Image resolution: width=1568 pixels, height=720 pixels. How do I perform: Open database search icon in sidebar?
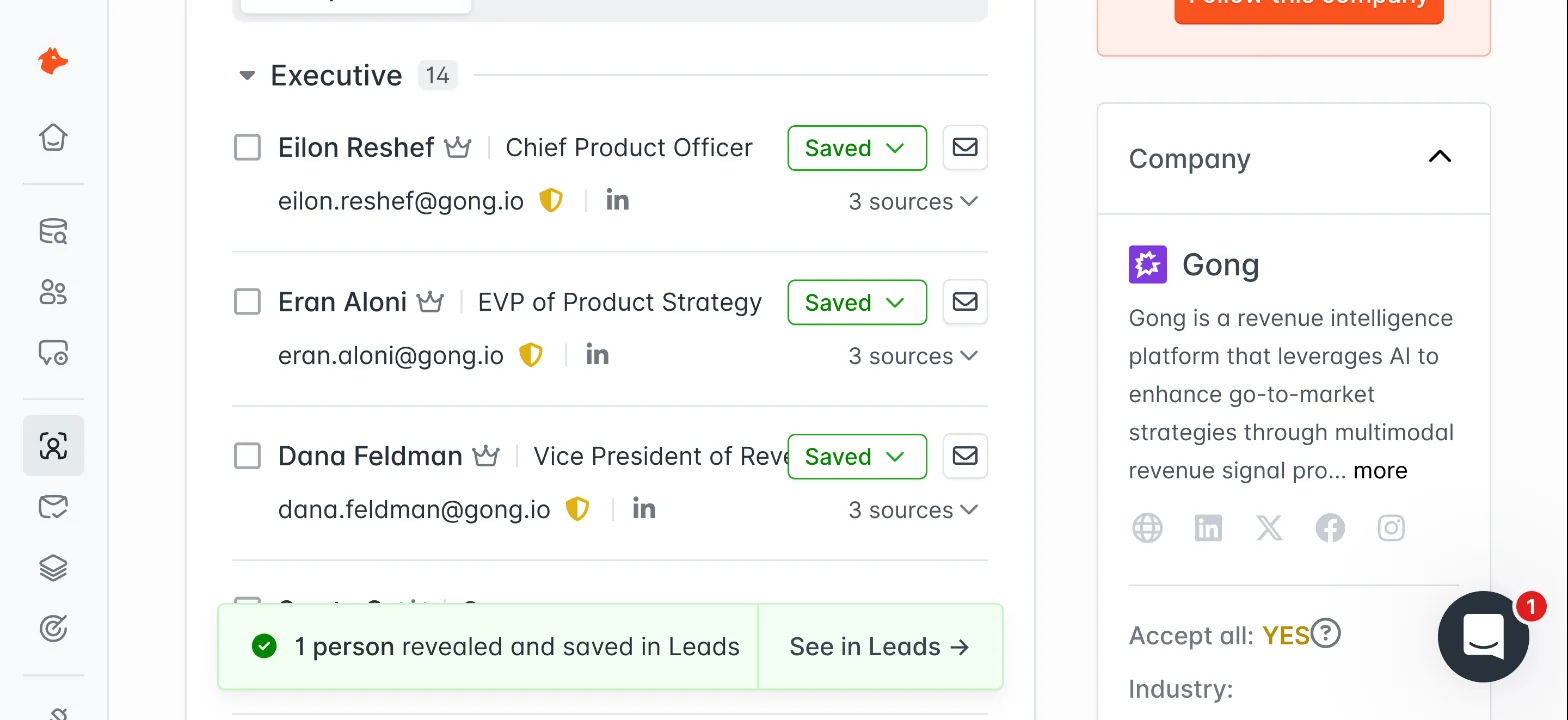pos(53,232)
